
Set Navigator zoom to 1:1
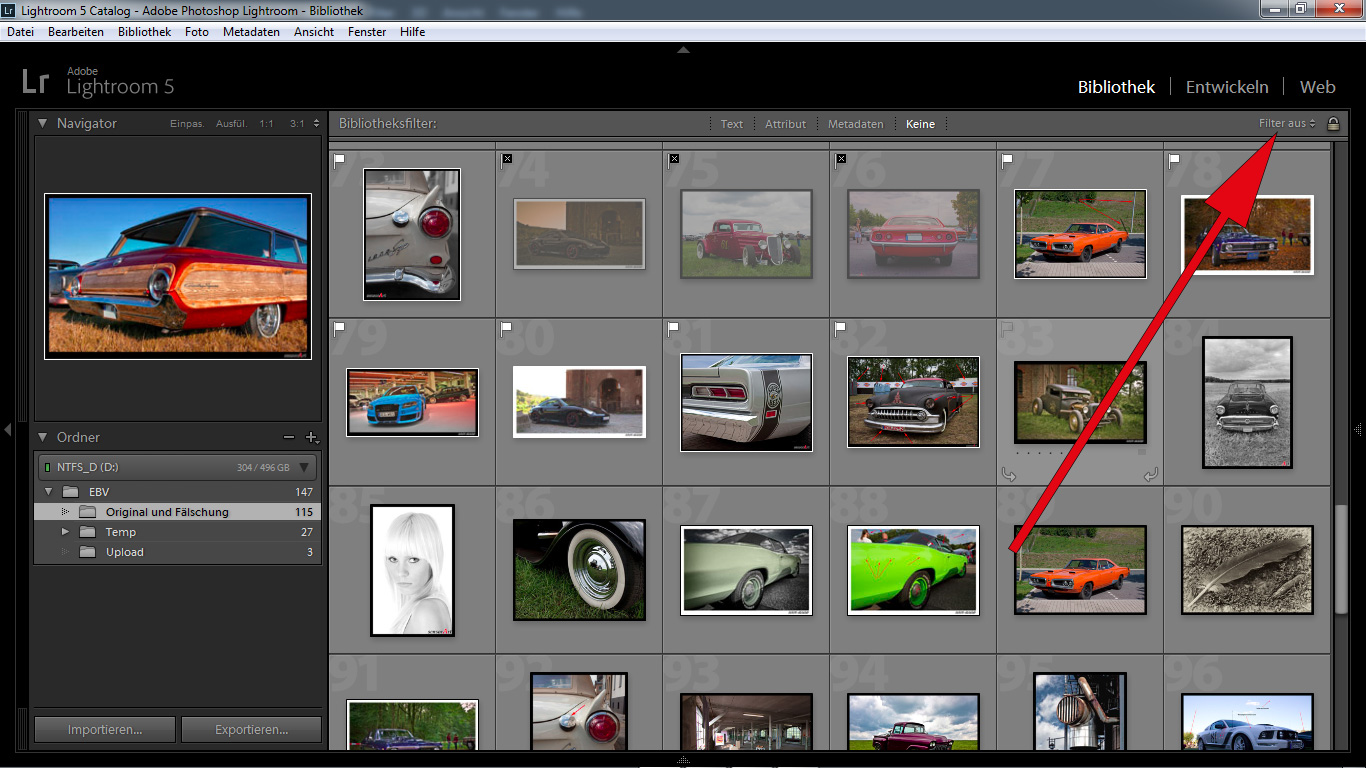pos(266,124)
